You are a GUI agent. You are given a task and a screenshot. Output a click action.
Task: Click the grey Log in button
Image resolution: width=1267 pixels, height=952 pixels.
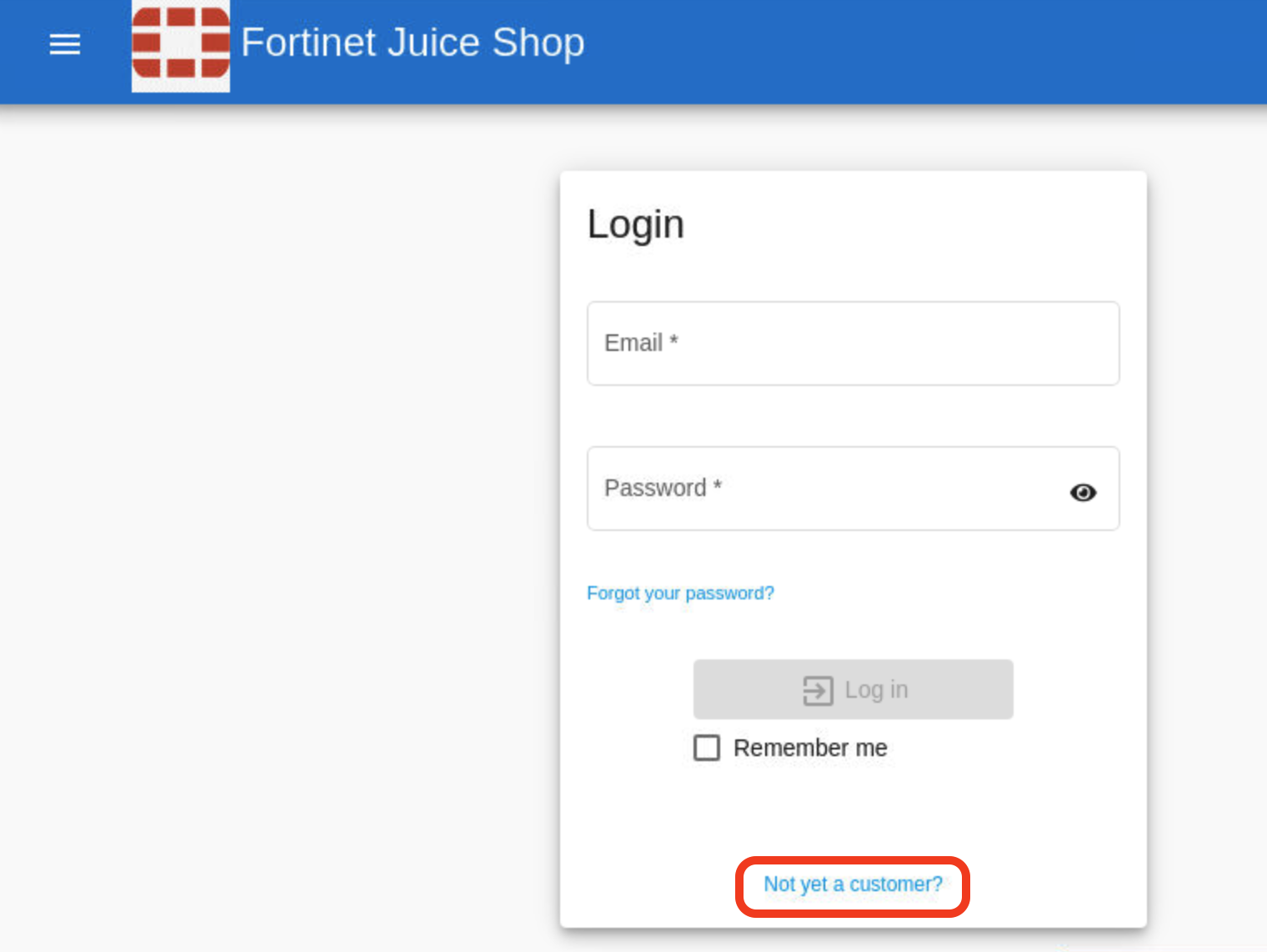(853, 689)
